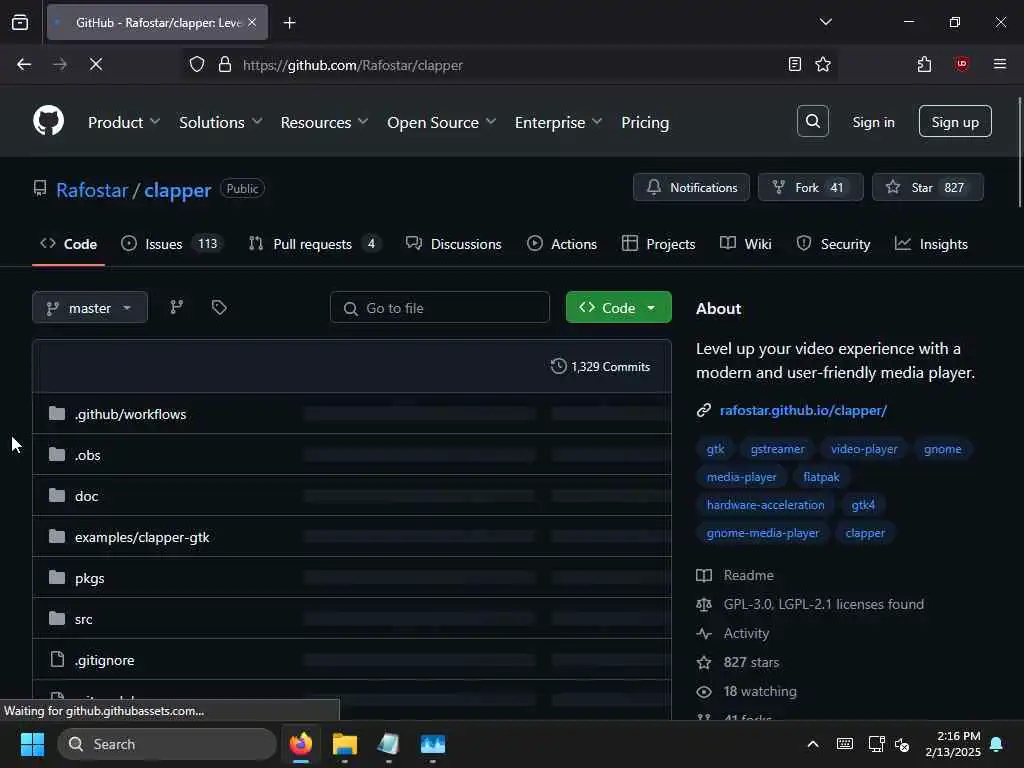
Task: Click the taskbar notification bell
Action: coord(996,744)
